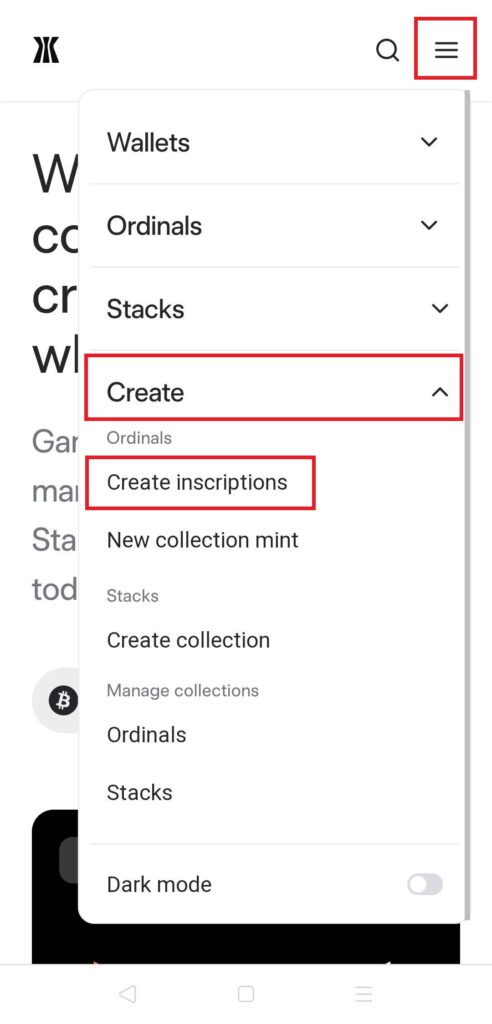This screenshot has width=492, height=1024.
Task: Expand the Stacks section chevron
Action: 440,308
